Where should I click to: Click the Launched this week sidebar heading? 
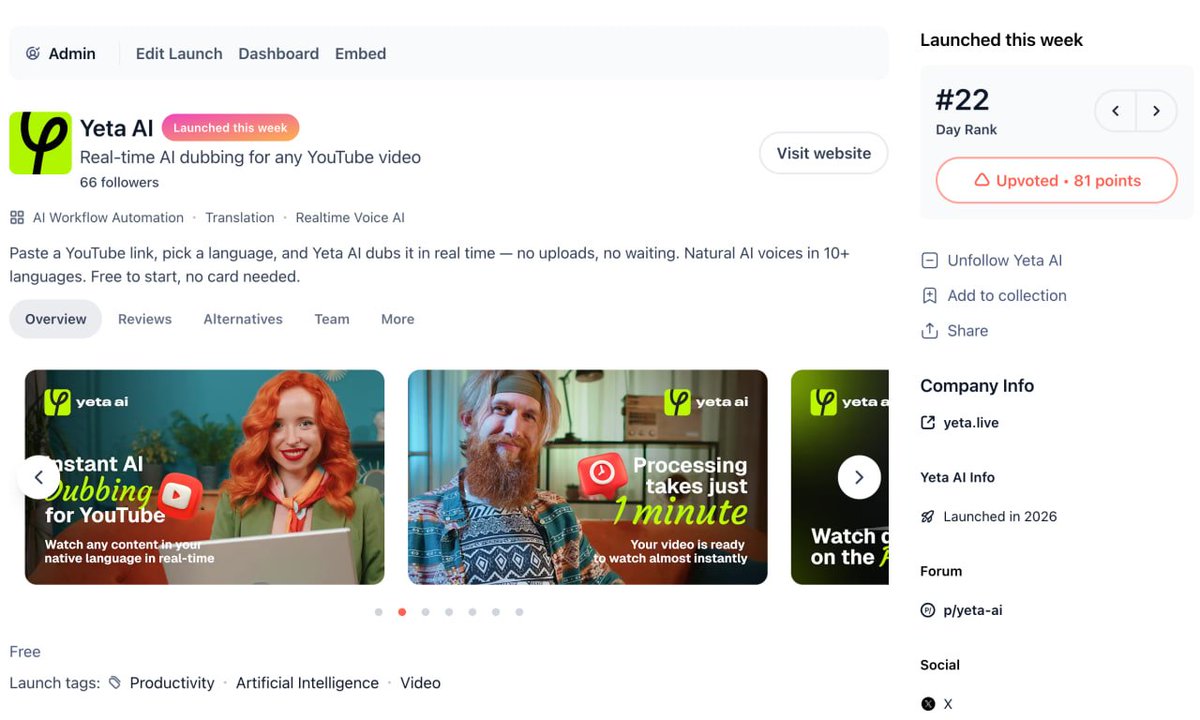[x=1001, y=40]
